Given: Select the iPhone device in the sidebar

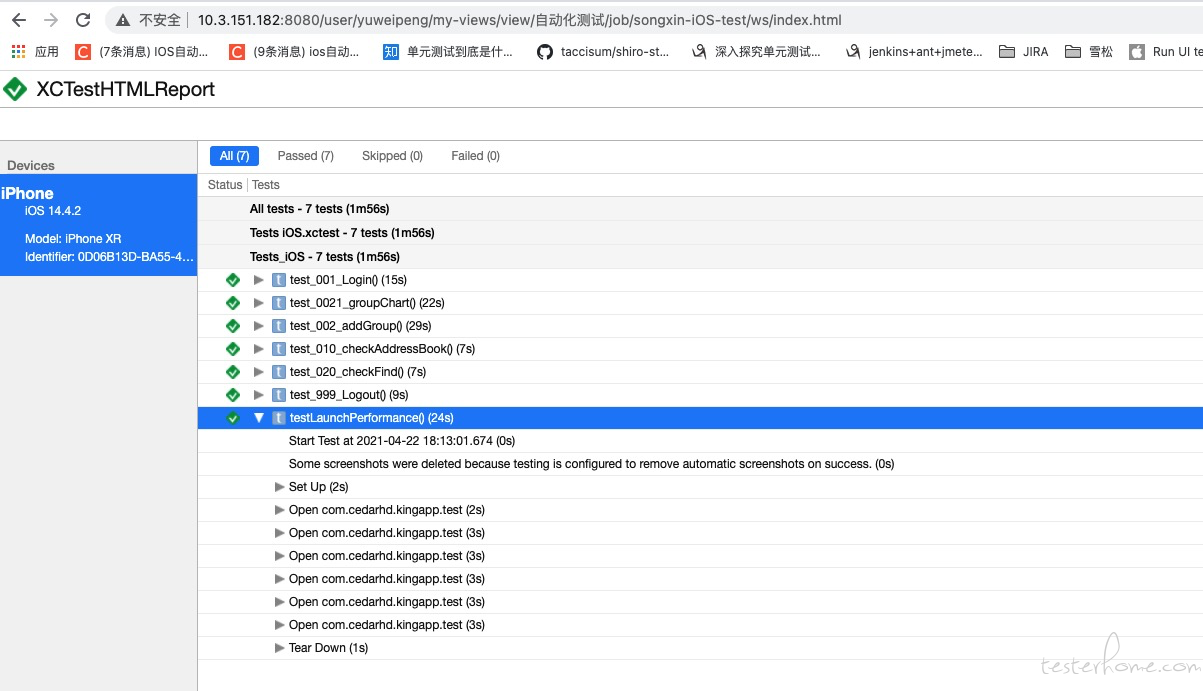Looking at the screenshot, I should [98, 225].
